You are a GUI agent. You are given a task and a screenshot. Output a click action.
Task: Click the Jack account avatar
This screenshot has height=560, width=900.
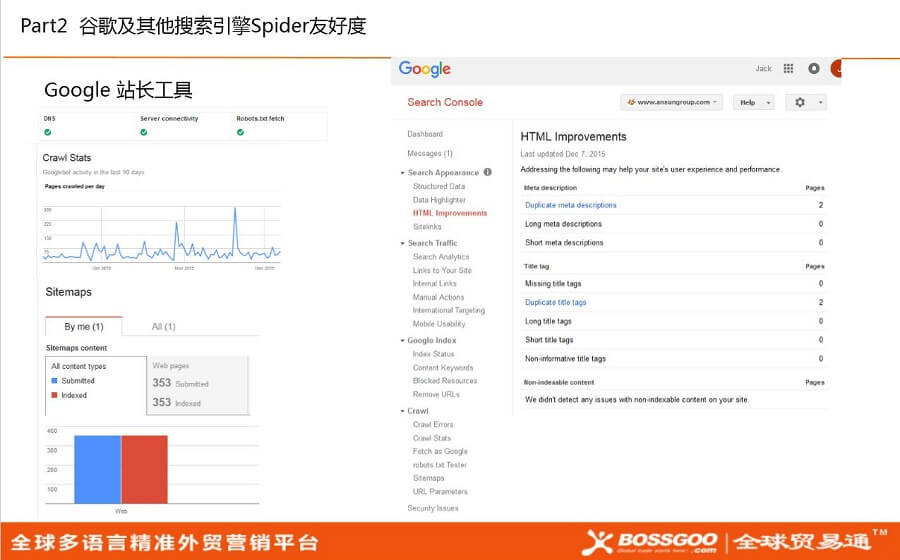(836, 68)
